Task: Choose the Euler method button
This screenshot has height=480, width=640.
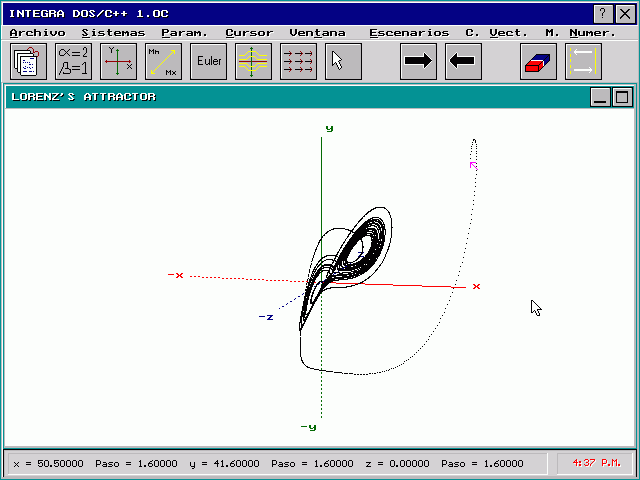Action: [209, 61]
